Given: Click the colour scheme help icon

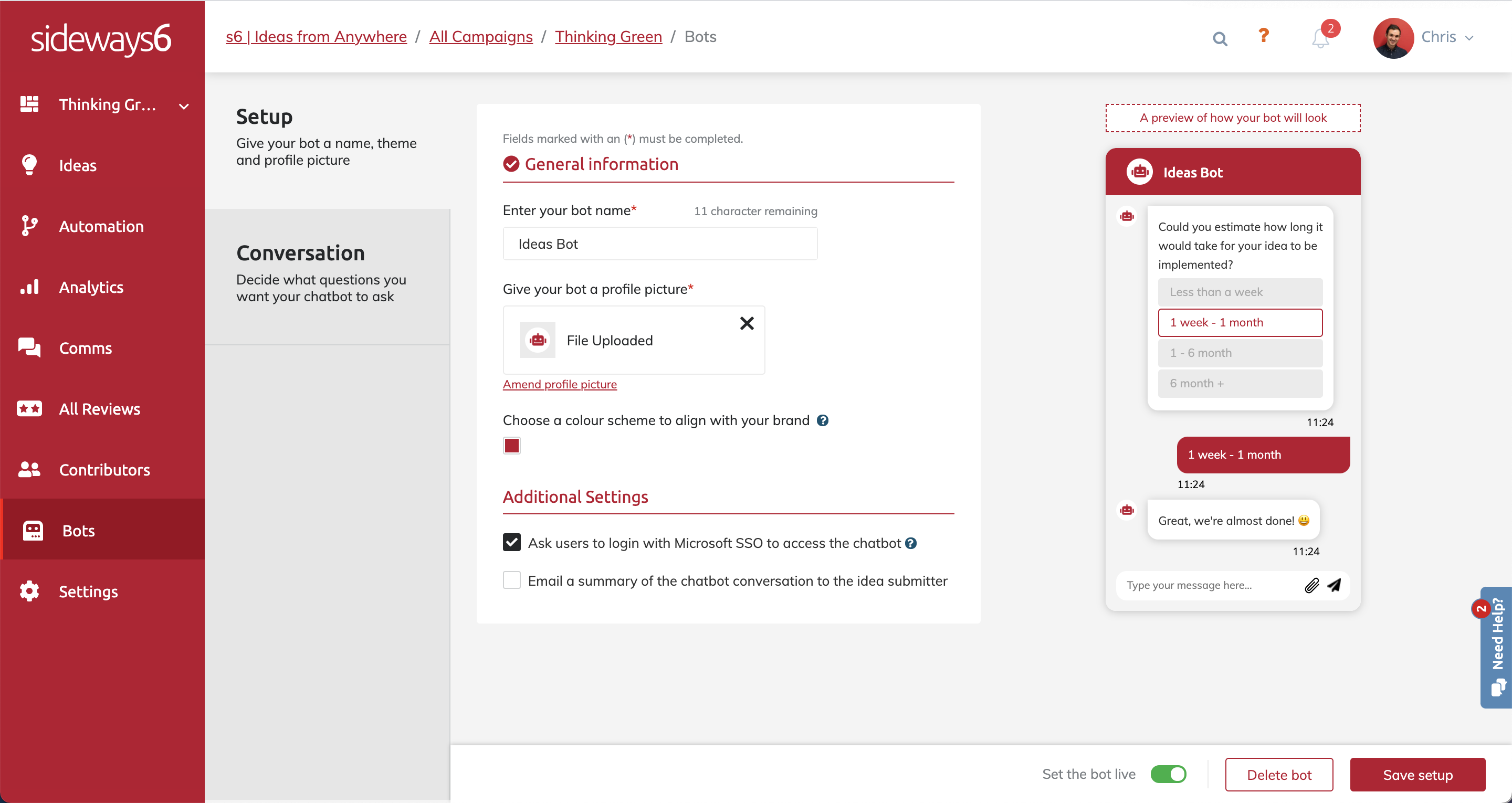Looking at the screenshot, I should click(x=823, y=420).
